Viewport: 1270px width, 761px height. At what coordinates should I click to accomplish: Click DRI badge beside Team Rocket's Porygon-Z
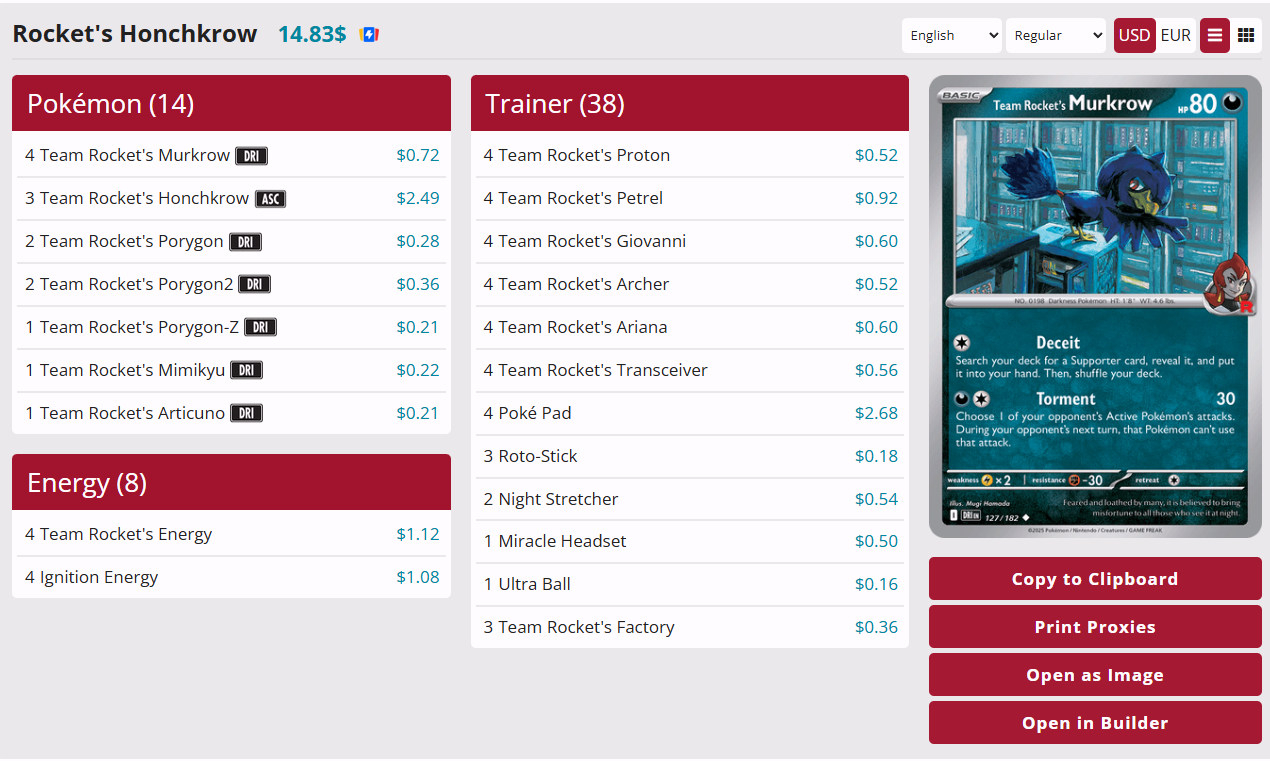click(260, 328)
